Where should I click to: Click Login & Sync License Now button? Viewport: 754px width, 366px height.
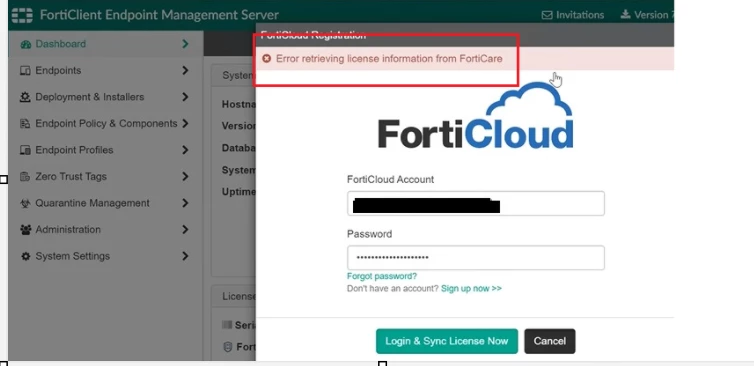pos(447,341)
